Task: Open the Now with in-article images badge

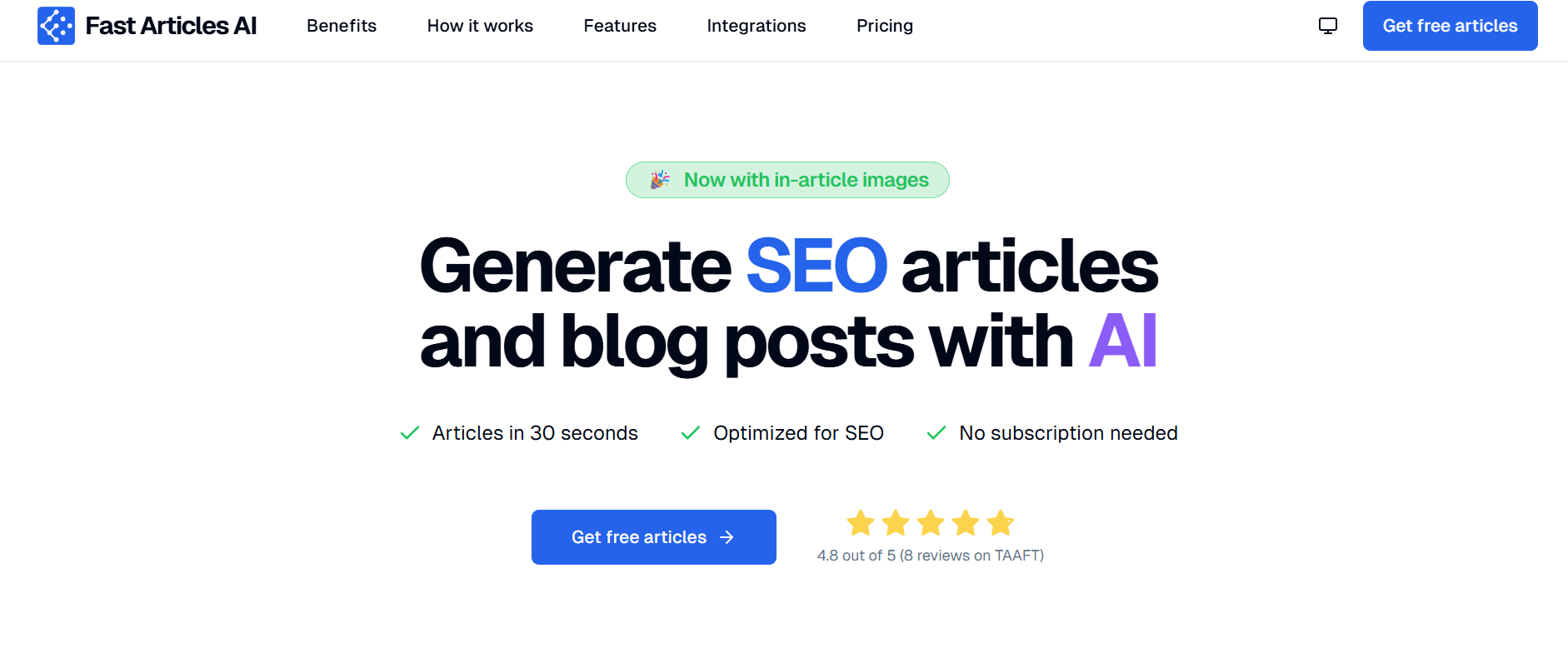Action: 787,180
